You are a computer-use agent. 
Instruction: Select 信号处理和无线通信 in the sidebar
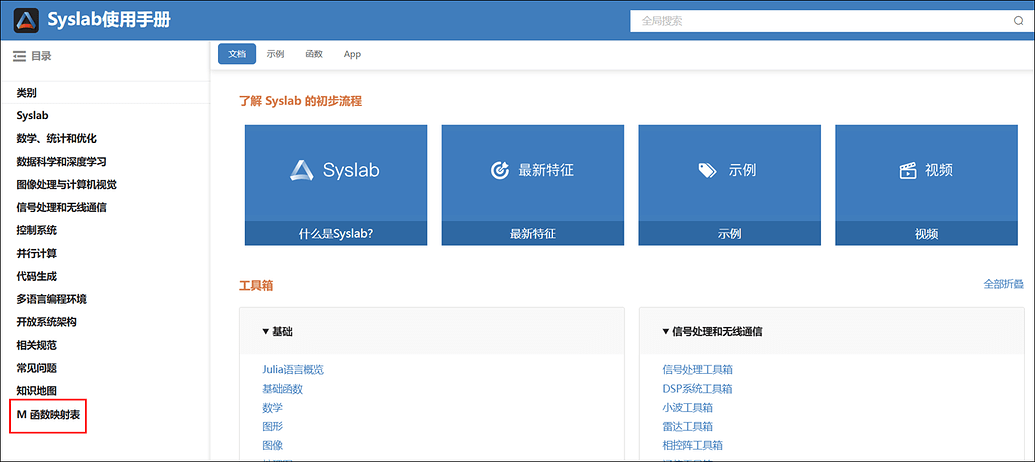[61, 207]
